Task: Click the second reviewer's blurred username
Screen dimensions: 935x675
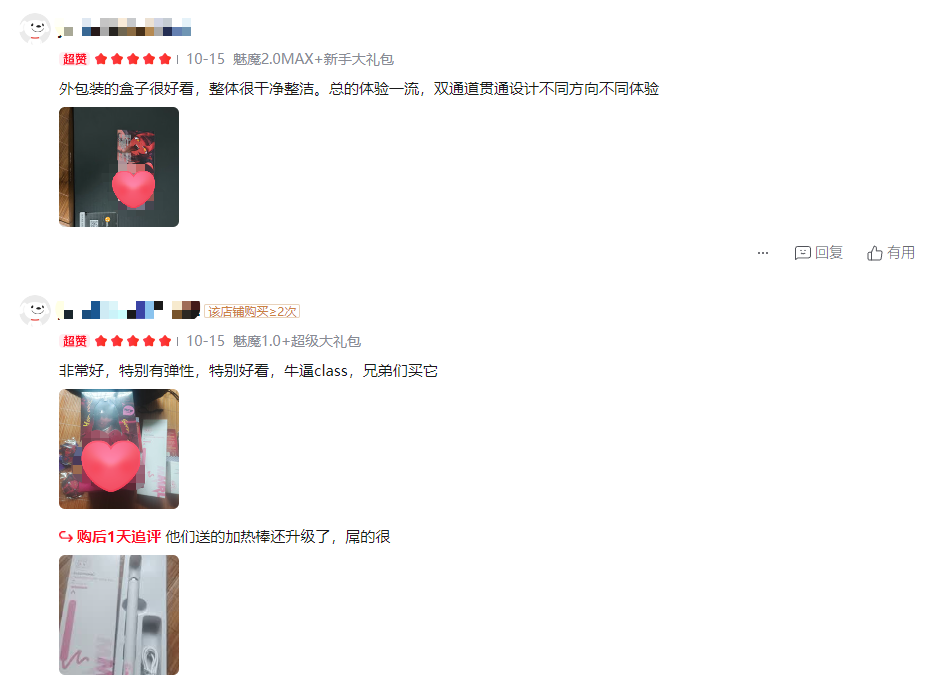Action: pos(128,310)
